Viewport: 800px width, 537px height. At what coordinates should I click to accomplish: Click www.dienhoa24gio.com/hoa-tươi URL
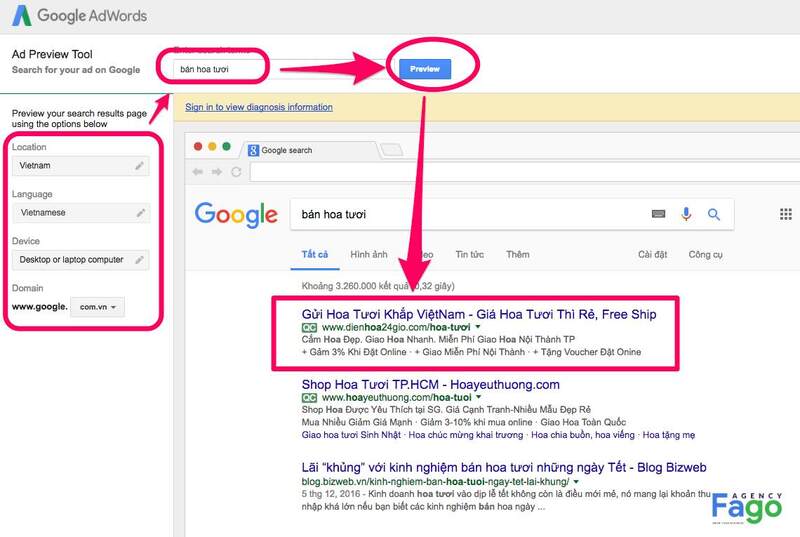coord(396,327)
